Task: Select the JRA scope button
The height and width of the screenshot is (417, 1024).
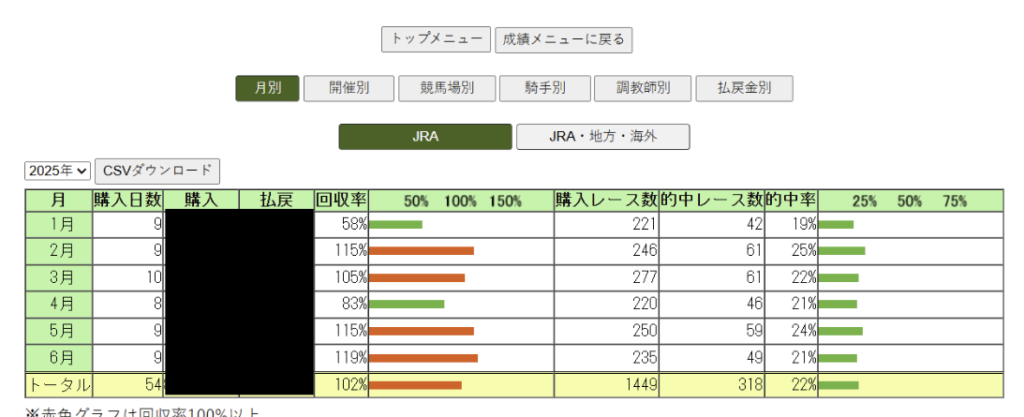Action: tap(425, 137)
